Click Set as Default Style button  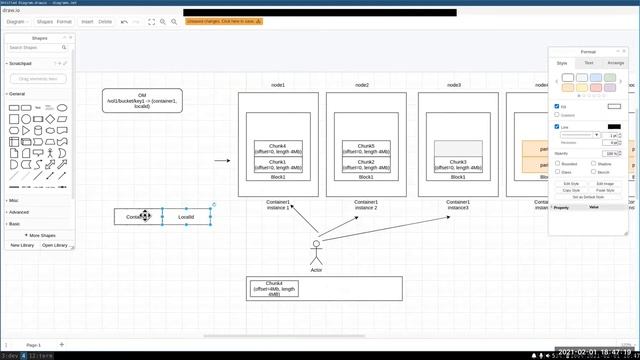click(x=588, y=197)
